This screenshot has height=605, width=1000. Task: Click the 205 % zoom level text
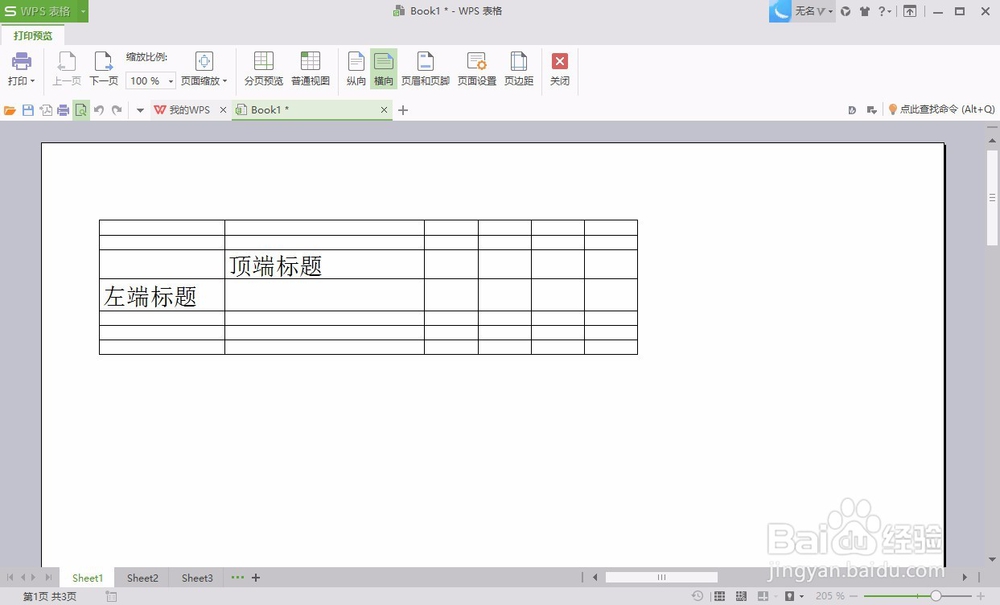pyautogui.click(x=830, y=596)
